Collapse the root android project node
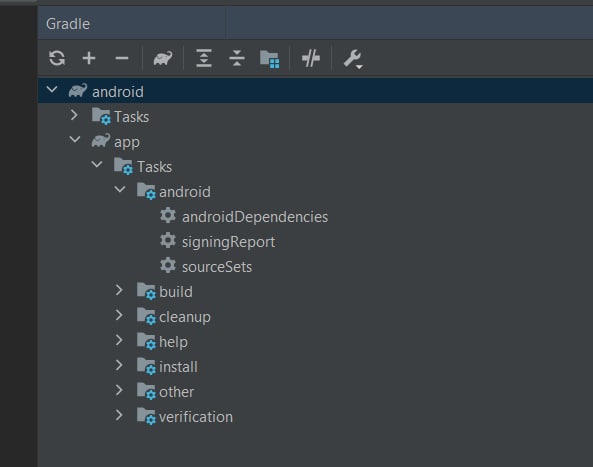 click(x=52, y=90)
